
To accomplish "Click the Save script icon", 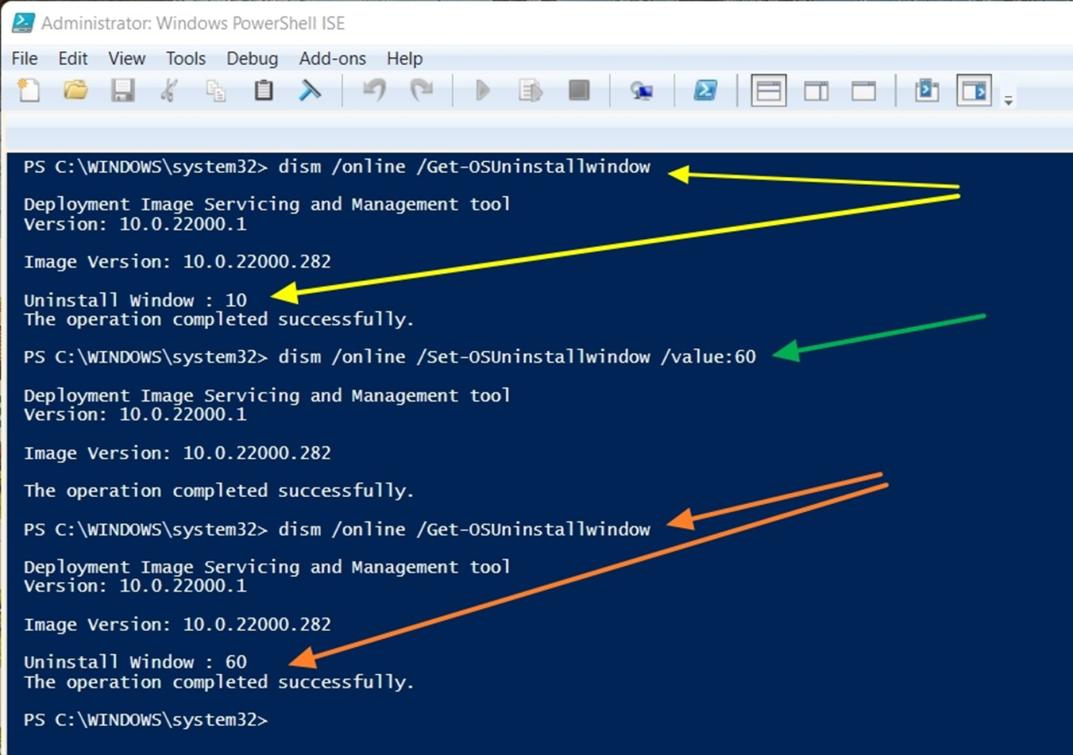I will click(123, 91).
